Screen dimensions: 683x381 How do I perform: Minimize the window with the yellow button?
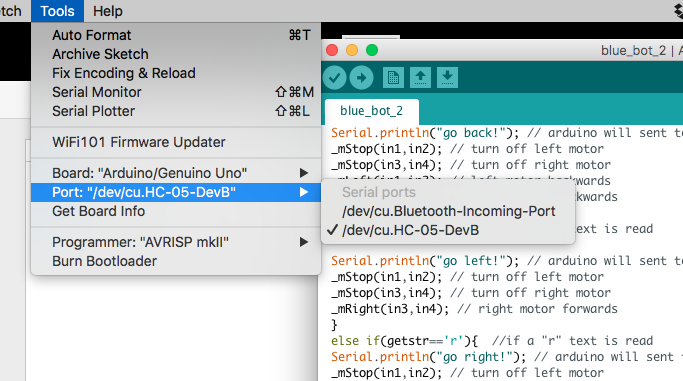(x=352, y=51)
